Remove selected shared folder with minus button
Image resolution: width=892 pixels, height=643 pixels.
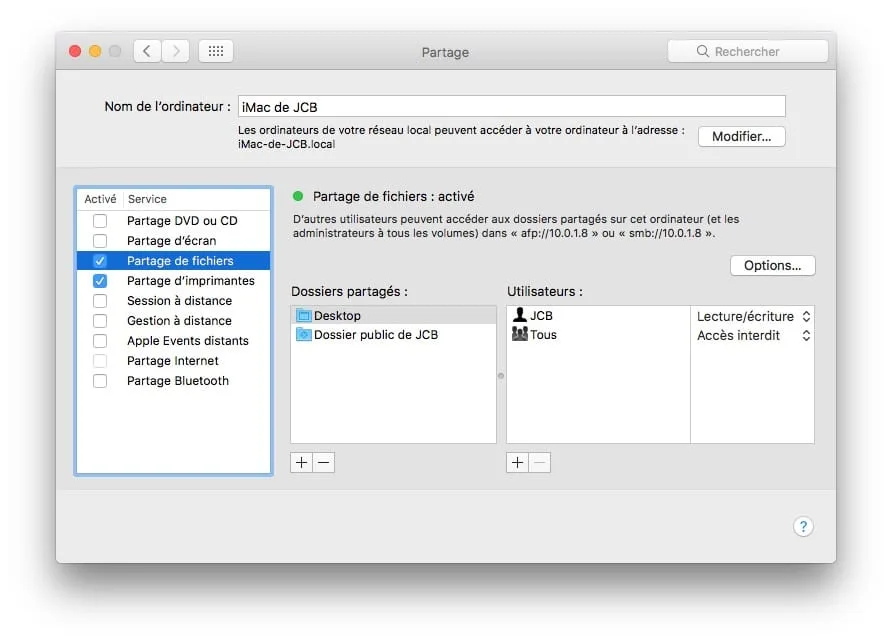pos(324,463)
